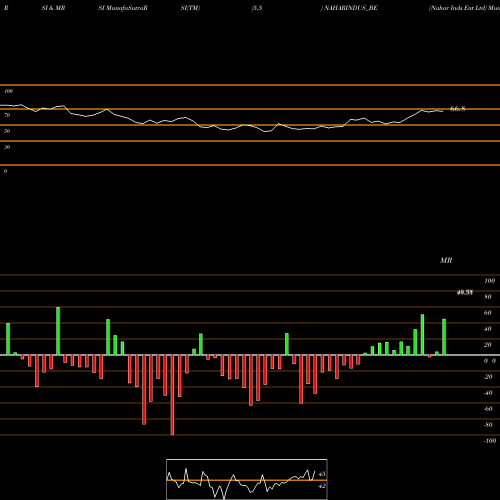Click the -40 label on MR axis
This screenshot has width=500, height=500.
[488, 393]
